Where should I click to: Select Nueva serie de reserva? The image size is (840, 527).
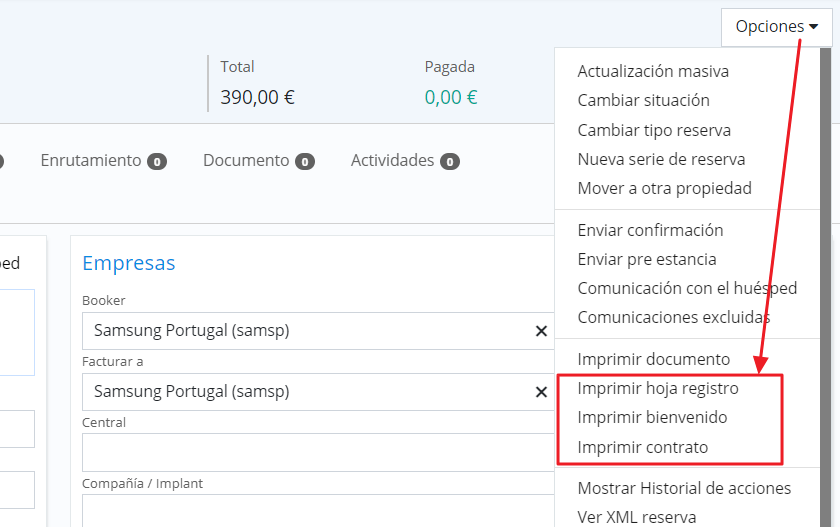(661, 159)
